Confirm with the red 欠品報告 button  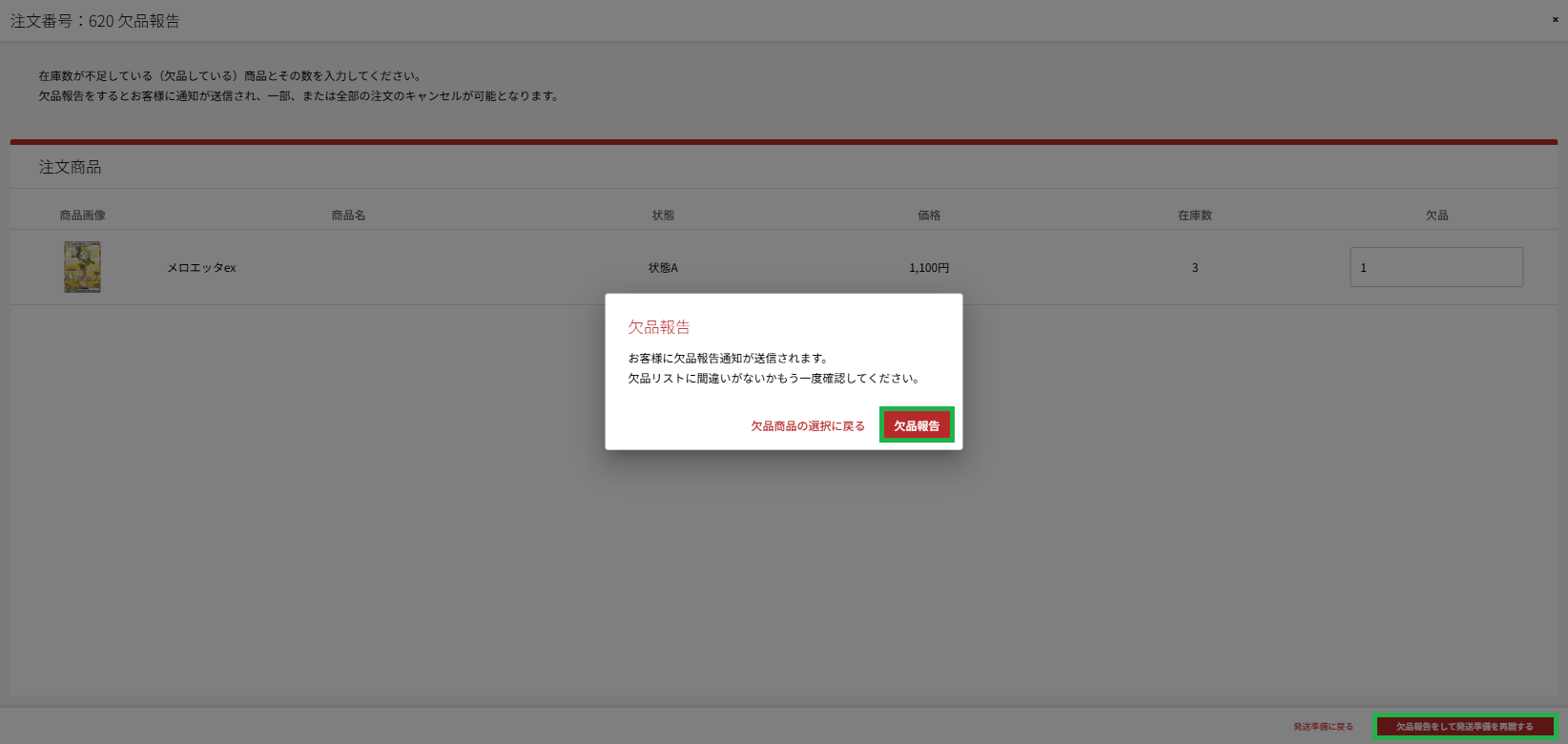click(x=917, y=425)
